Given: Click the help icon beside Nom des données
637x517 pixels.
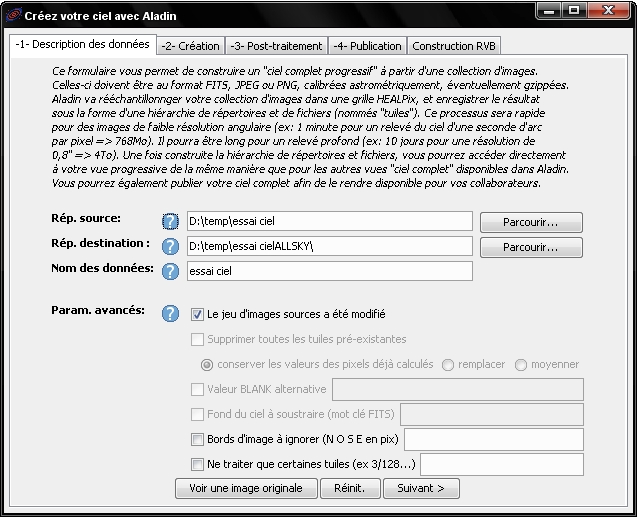Looking at the screenshot, I should [170, 271].
